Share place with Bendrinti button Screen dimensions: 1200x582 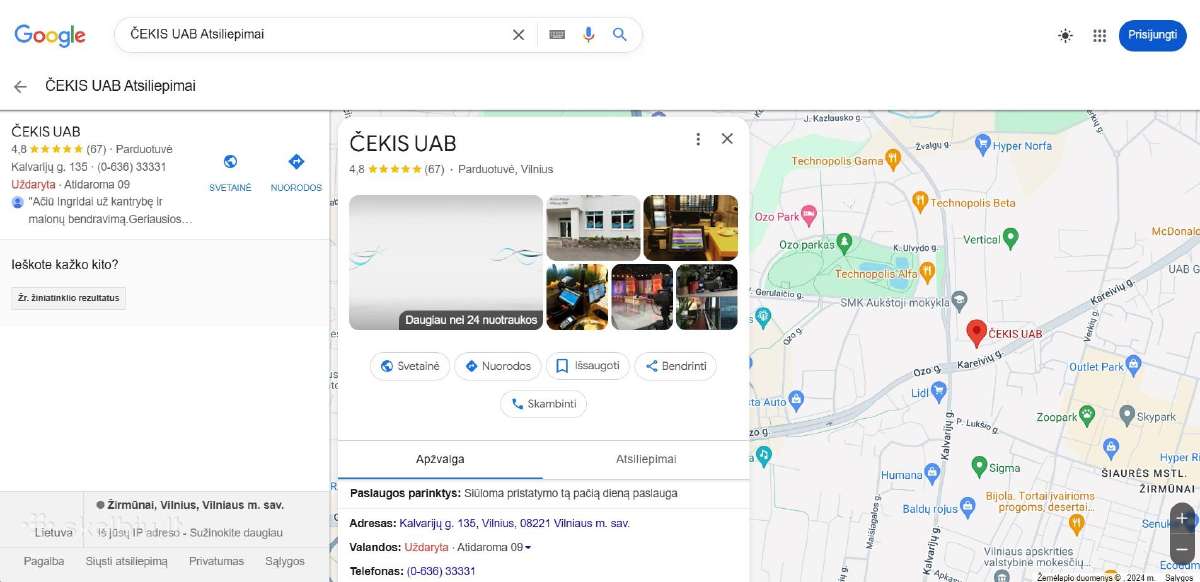point(676,366)
